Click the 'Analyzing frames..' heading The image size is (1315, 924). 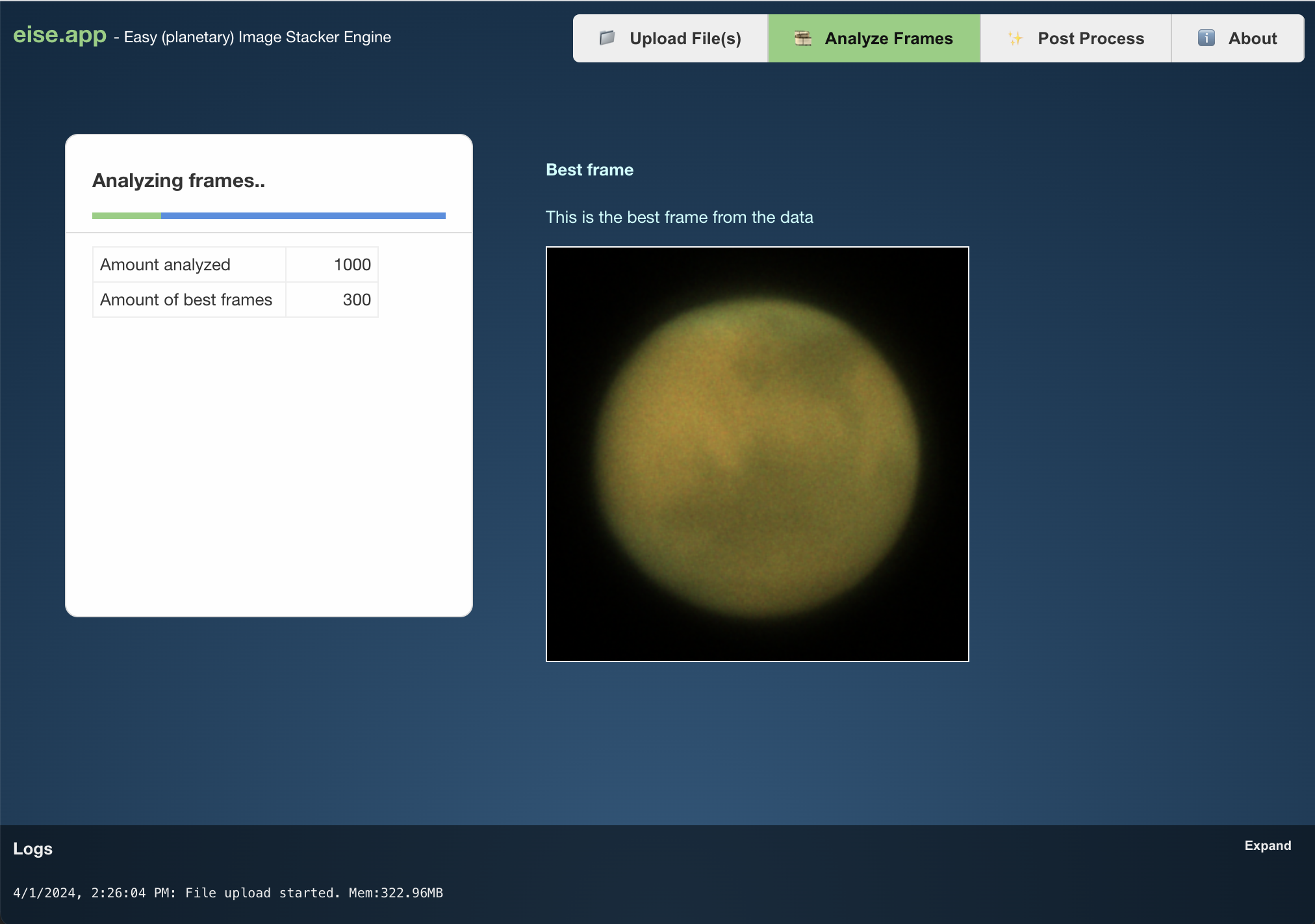179,181
